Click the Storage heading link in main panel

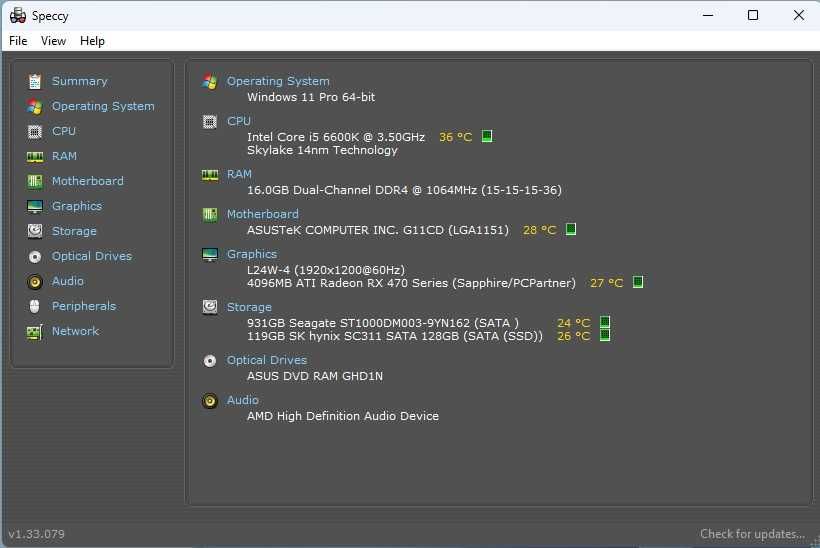coord(249,307)
